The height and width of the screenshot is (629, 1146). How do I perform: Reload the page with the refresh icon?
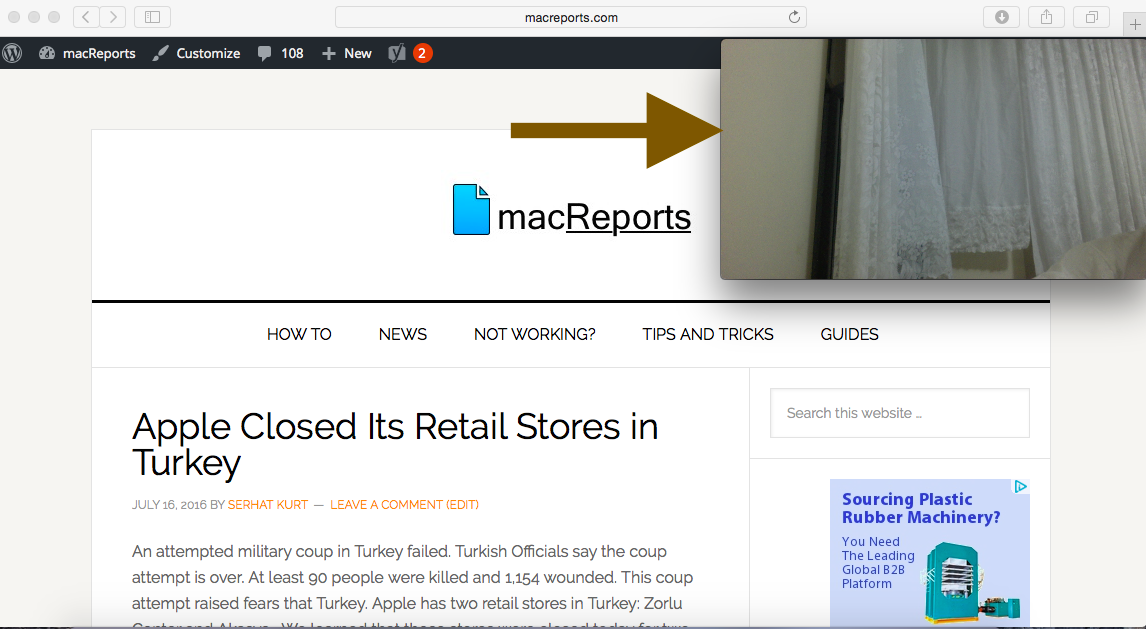click(794, 17)
